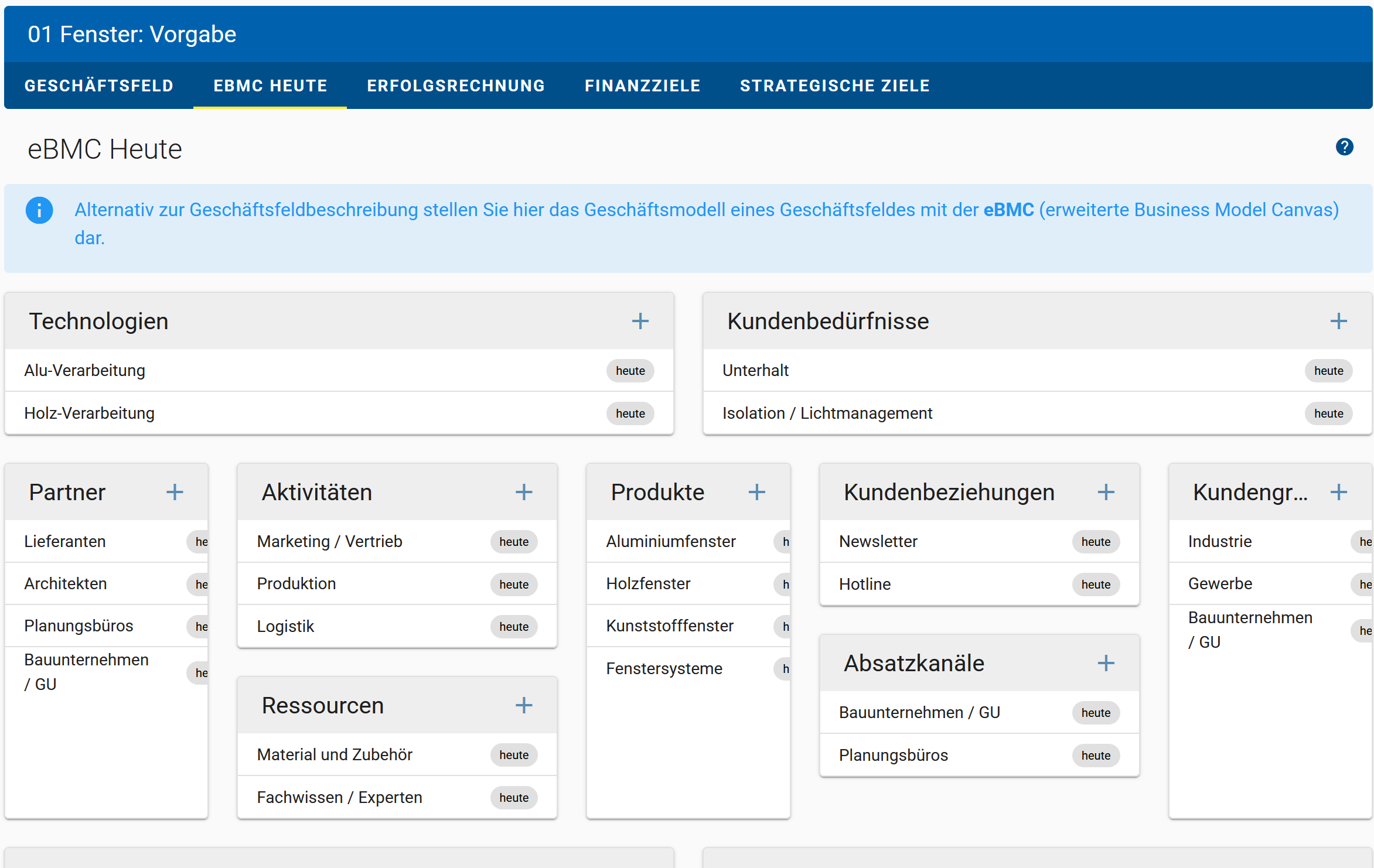Viewport: 1374px width, 868px height.
Task: Add a new Absatzkanäle entry
Action: (1106, 663)
